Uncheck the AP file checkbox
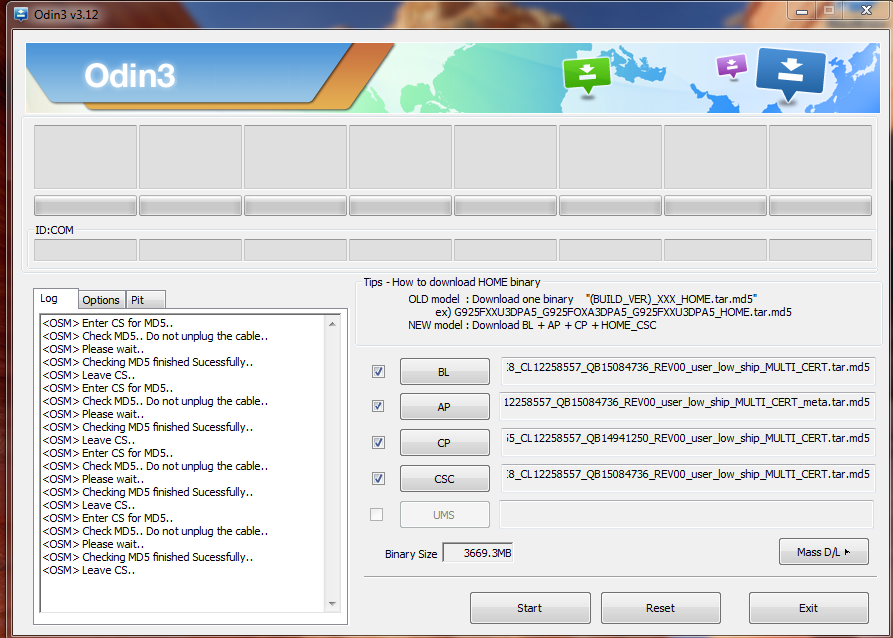 pos(378,406)
